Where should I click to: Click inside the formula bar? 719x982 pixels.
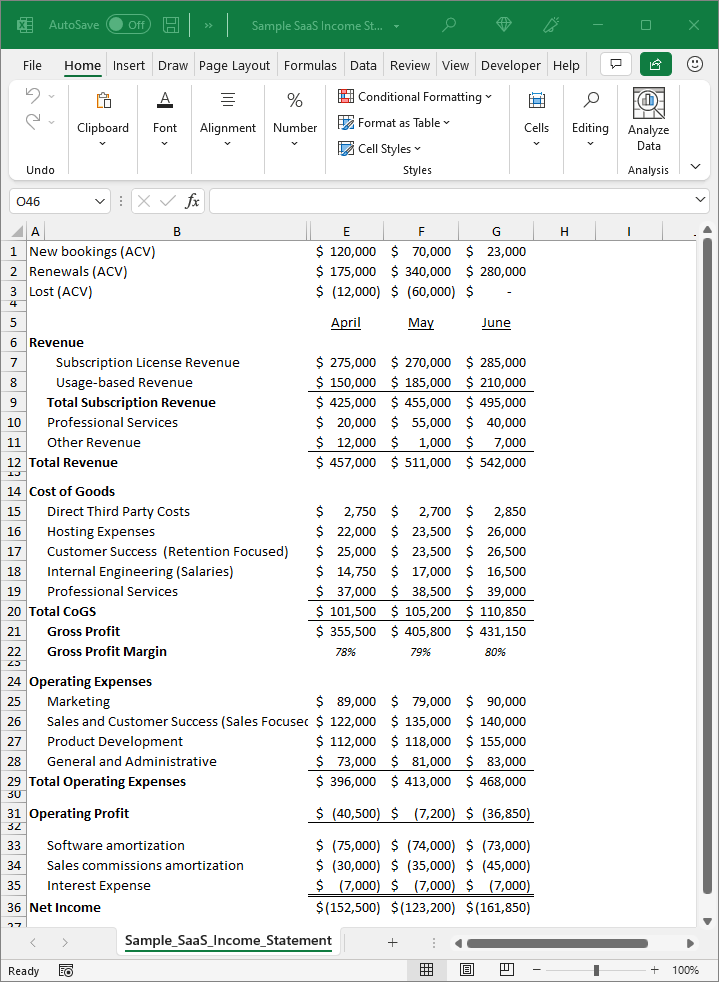[451, 201]
